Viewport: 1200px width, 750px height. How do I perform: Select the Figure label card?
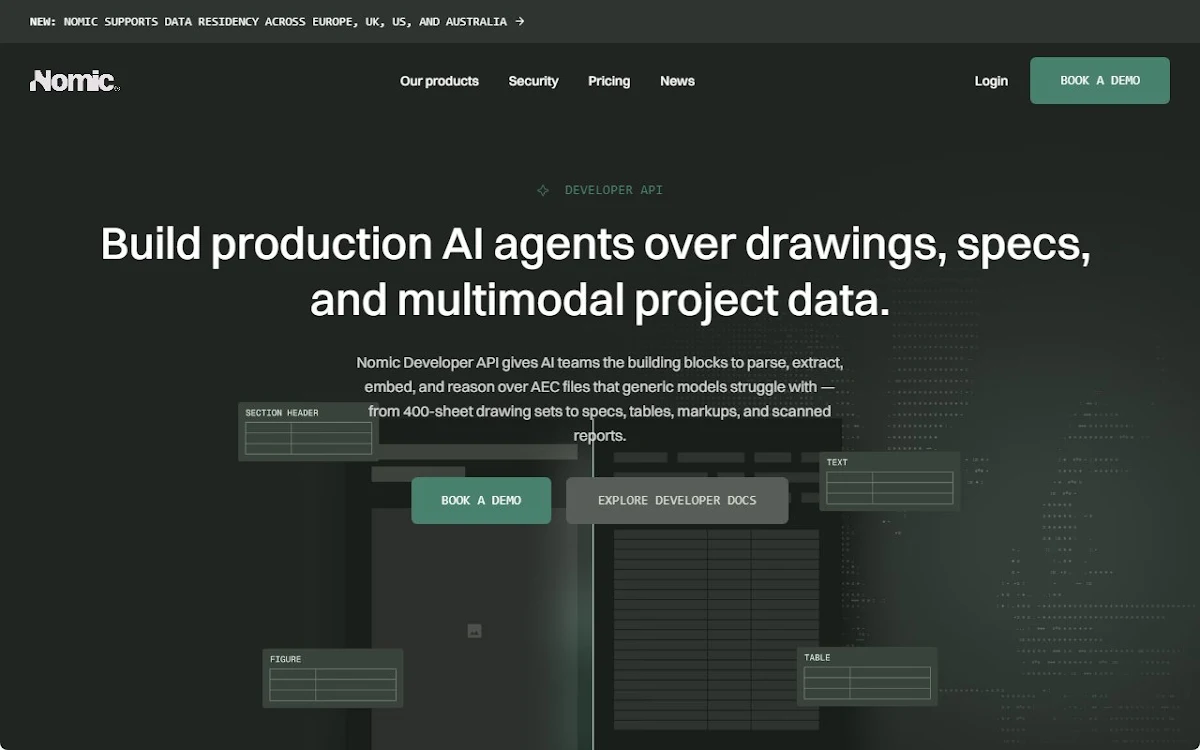pos(333,678)
